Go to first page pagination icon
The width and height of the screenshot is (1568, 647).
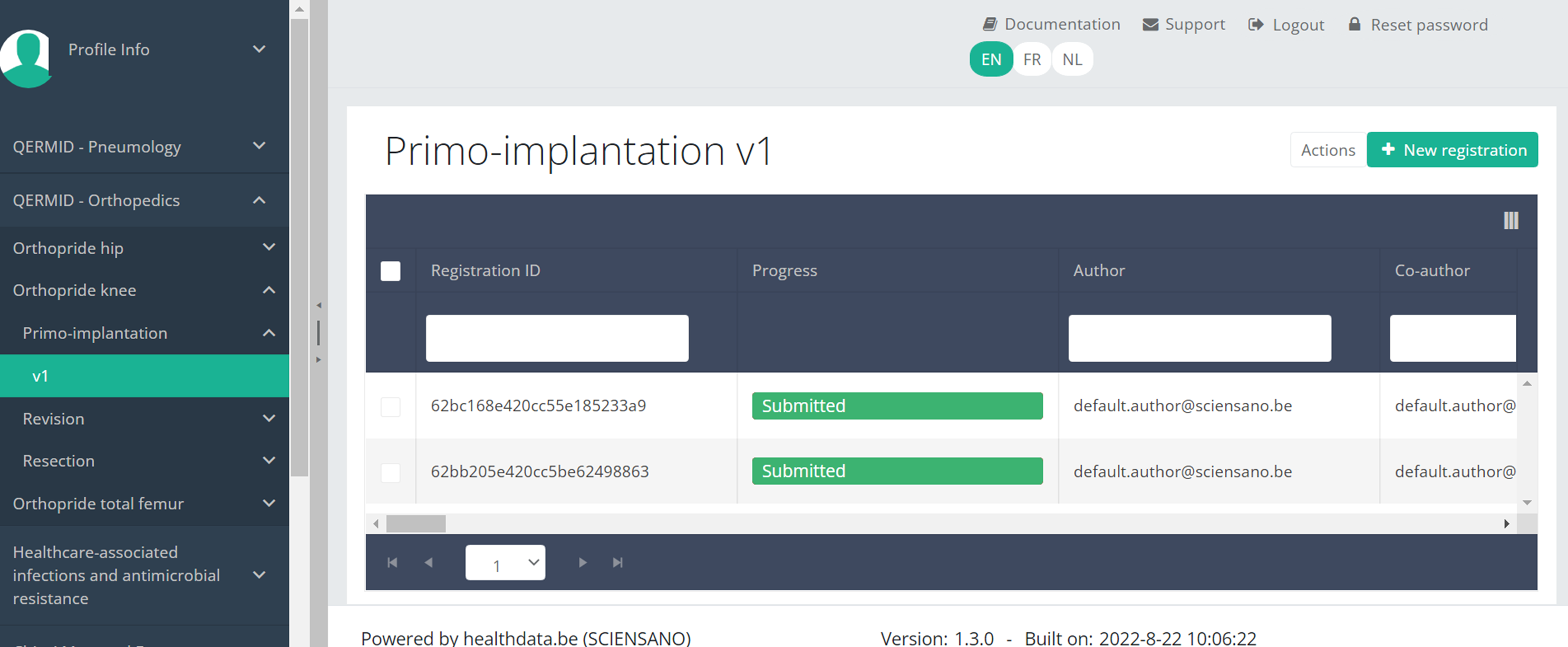(x=392, y=563)
